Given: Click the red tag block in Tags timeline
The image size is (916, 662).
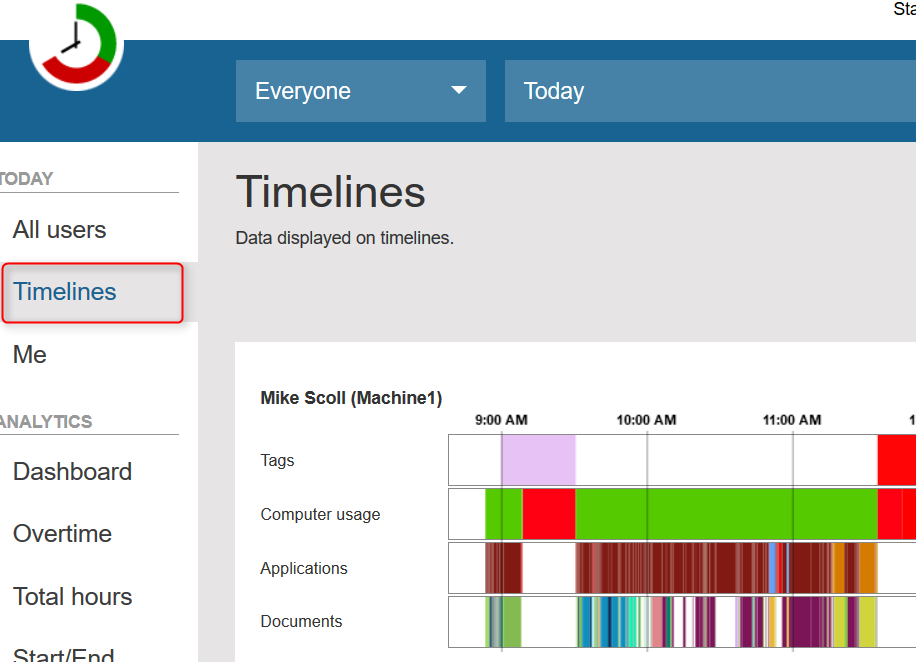Looking at the screenshot, I should (x=896, y=460).
